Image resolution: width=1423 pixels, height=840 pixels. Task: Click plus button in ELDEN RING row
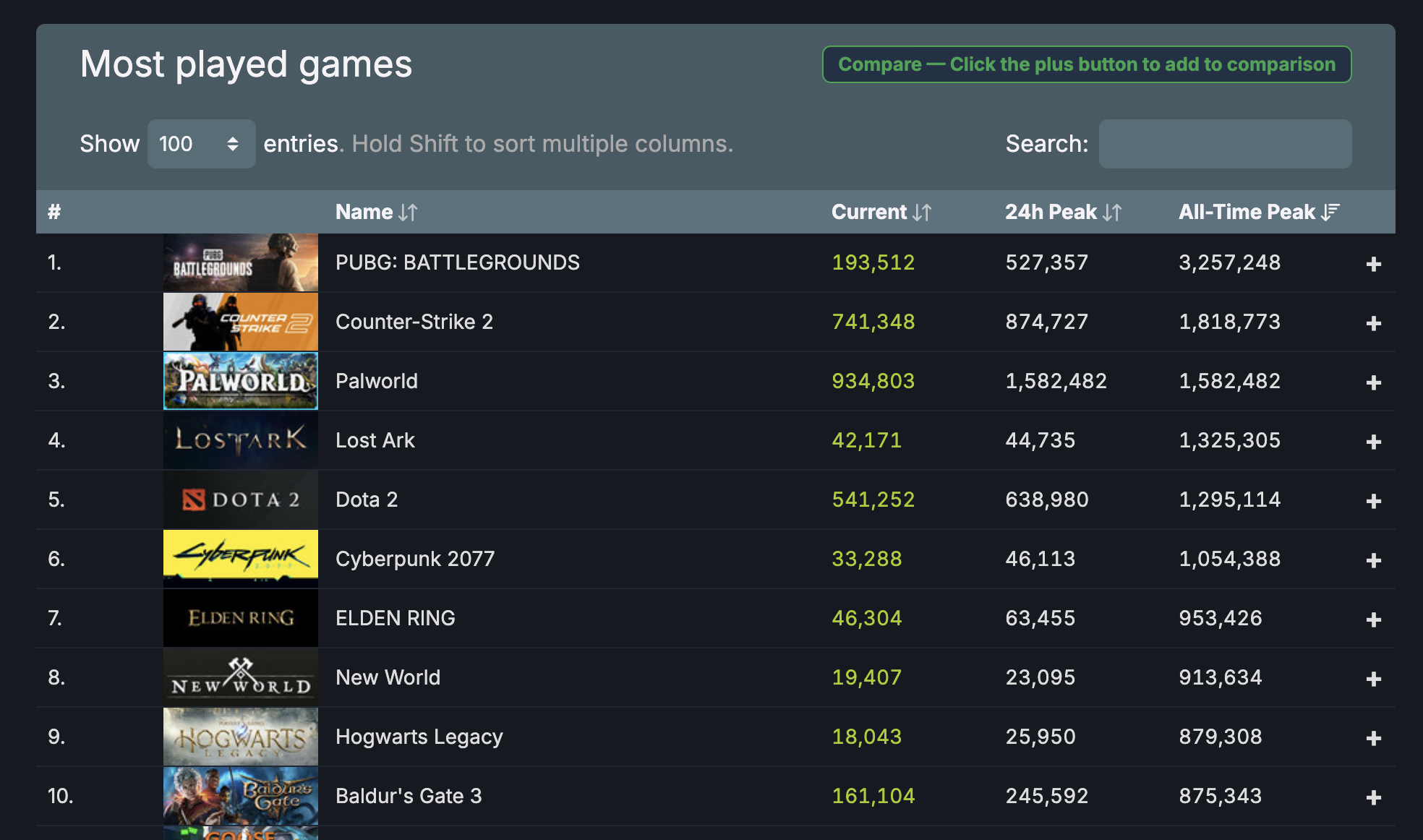(x=1374, y=620)
